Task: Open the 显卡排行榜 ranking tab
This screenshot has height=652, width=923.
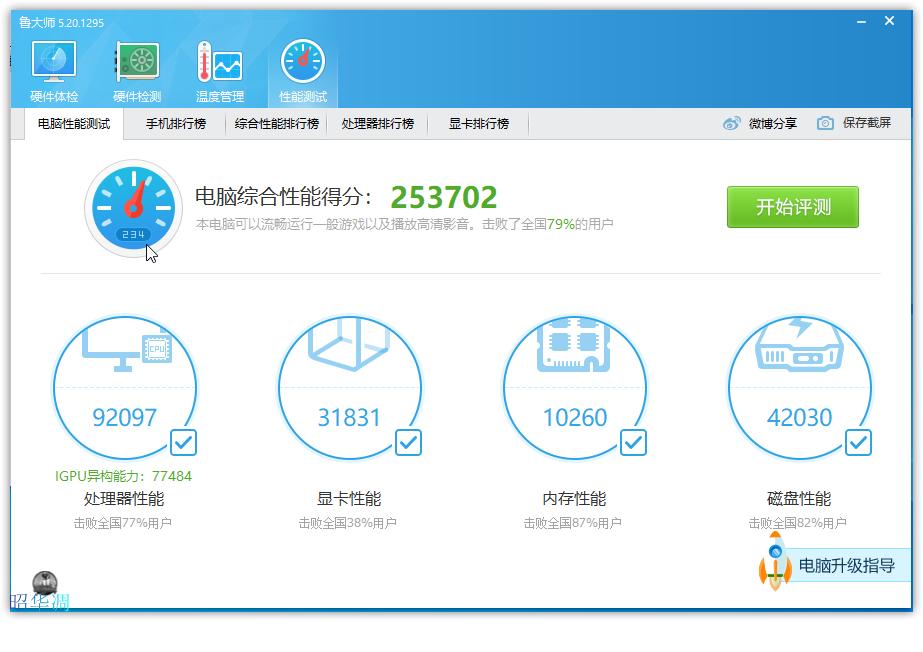Action: [477, 124]
